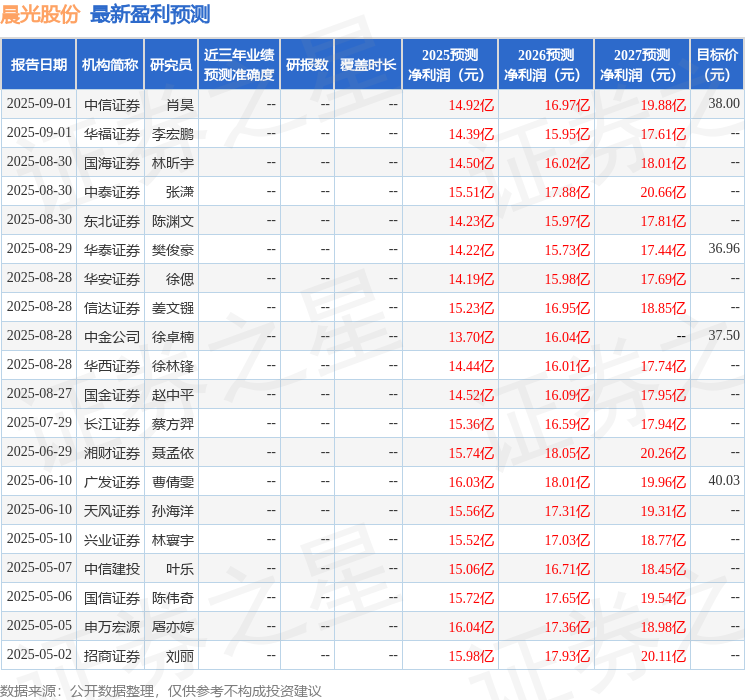Click 湘财证券 institution cell
Viewport: 745px width, 700px height.
click(112, 453)
